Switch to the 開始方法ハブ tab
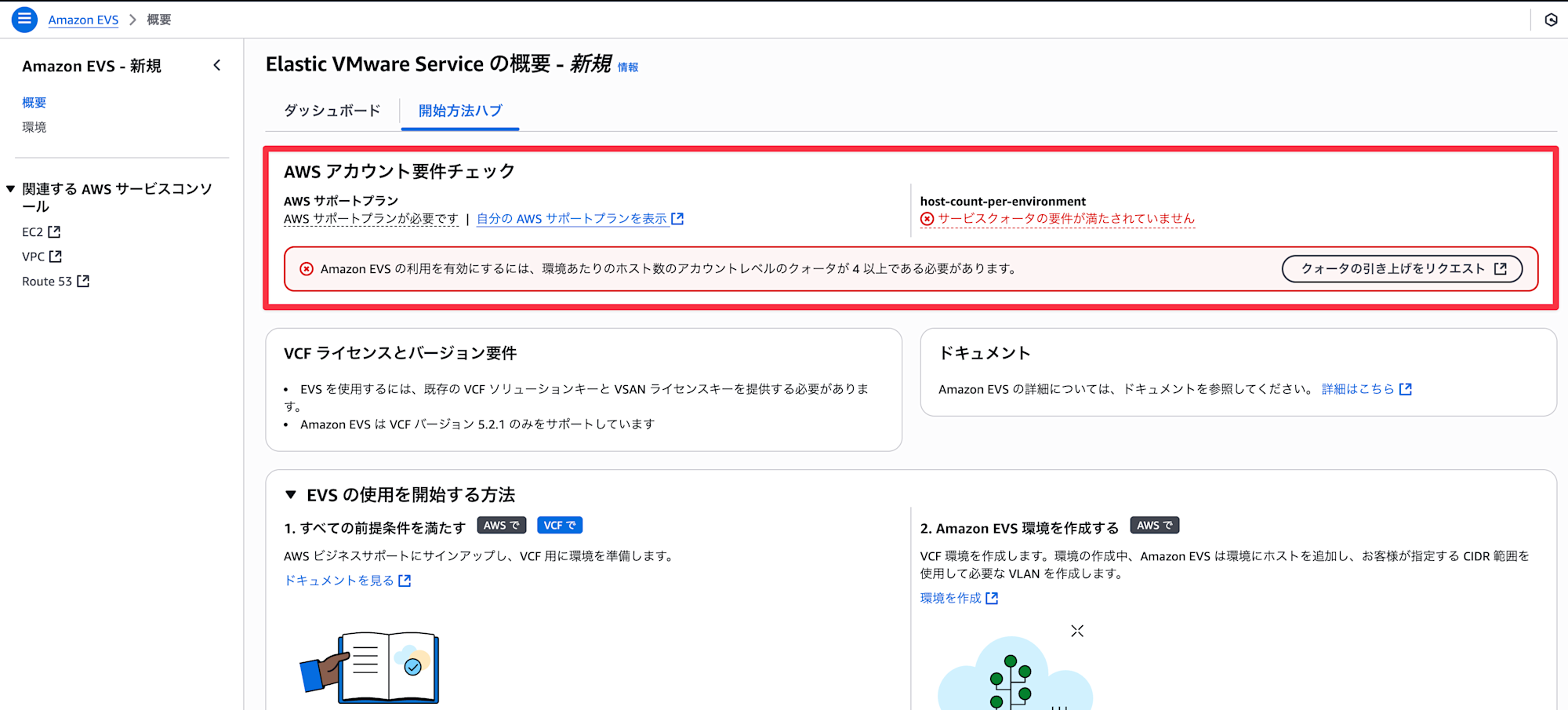This screenshot has height=710, width=1568. (460, 111)
